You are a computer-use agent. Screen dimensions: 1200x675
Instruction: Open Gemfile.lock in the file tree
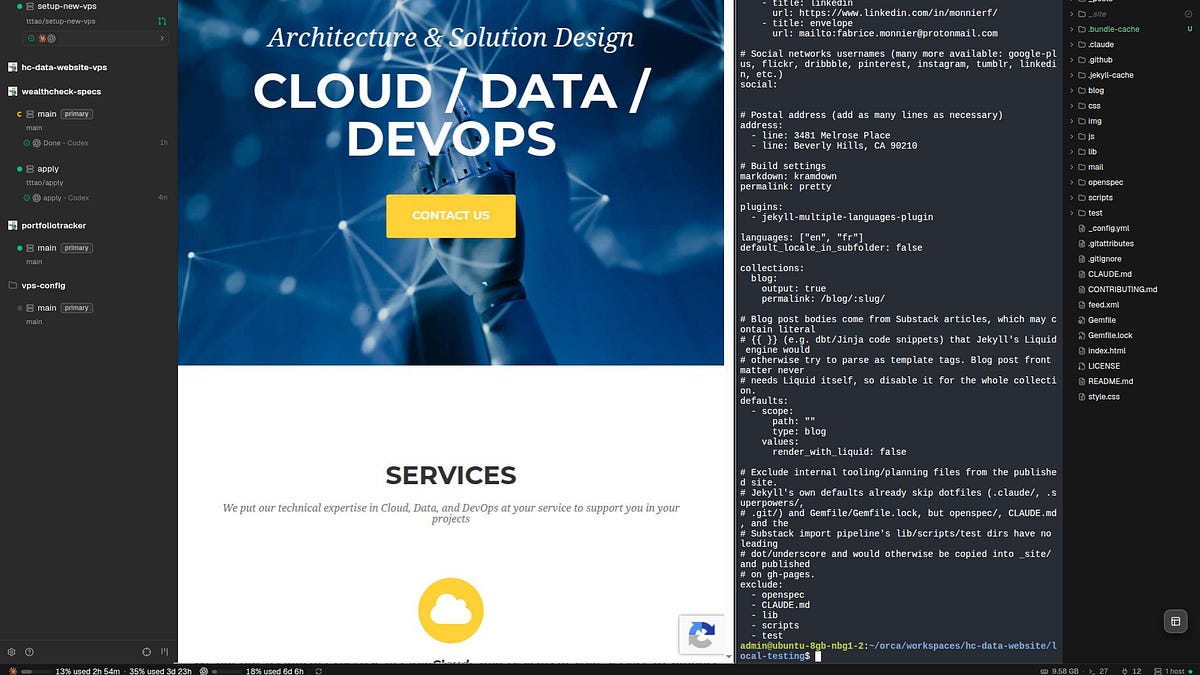click(1110, 335)
